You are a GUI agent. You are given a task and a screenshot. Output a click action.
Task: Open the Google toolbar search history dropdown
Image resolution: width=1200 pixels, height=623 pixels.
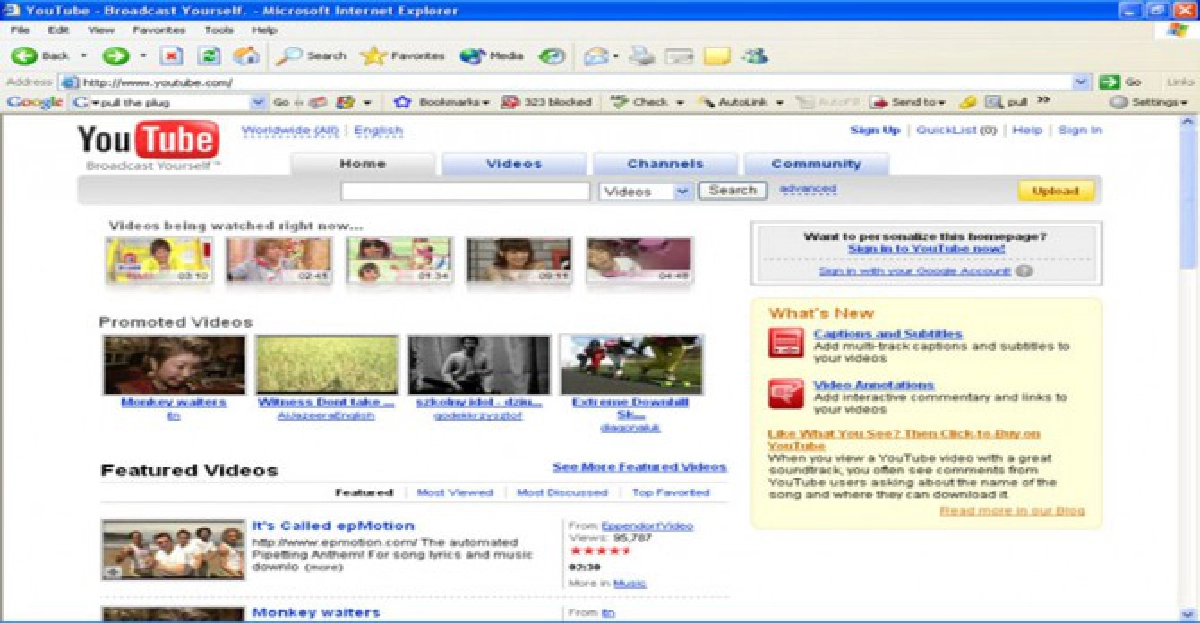click(259, 102)
